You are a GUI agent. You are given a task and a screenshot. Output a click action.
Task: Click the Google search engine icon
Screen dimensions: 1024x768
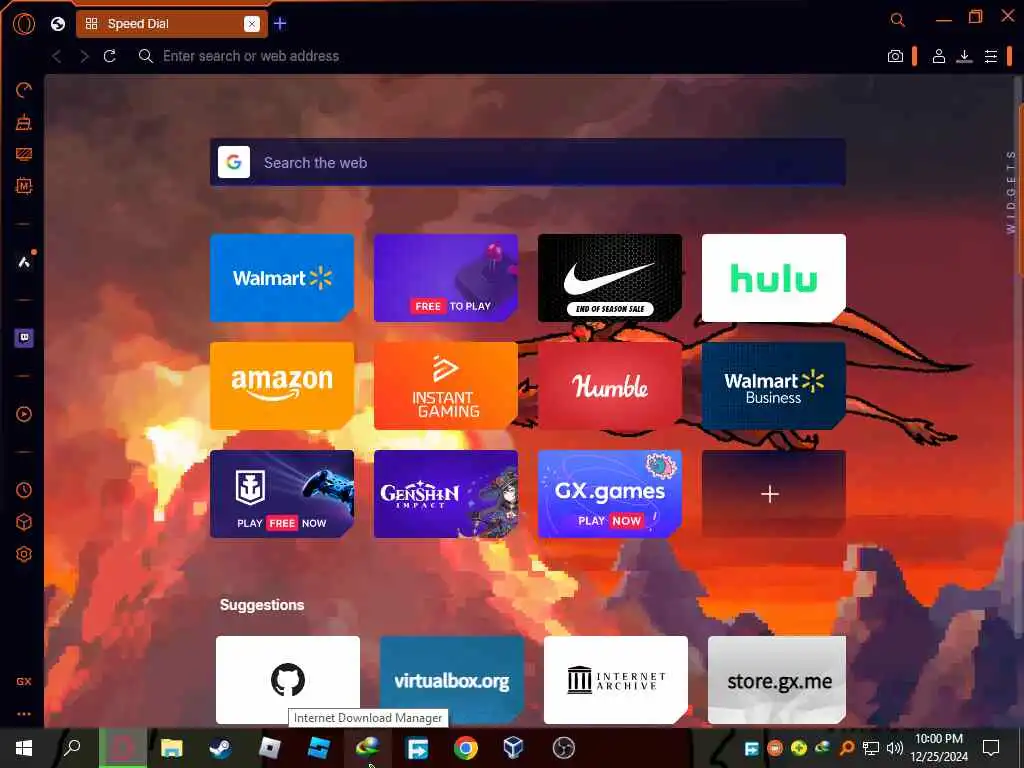tap(234, 162)
